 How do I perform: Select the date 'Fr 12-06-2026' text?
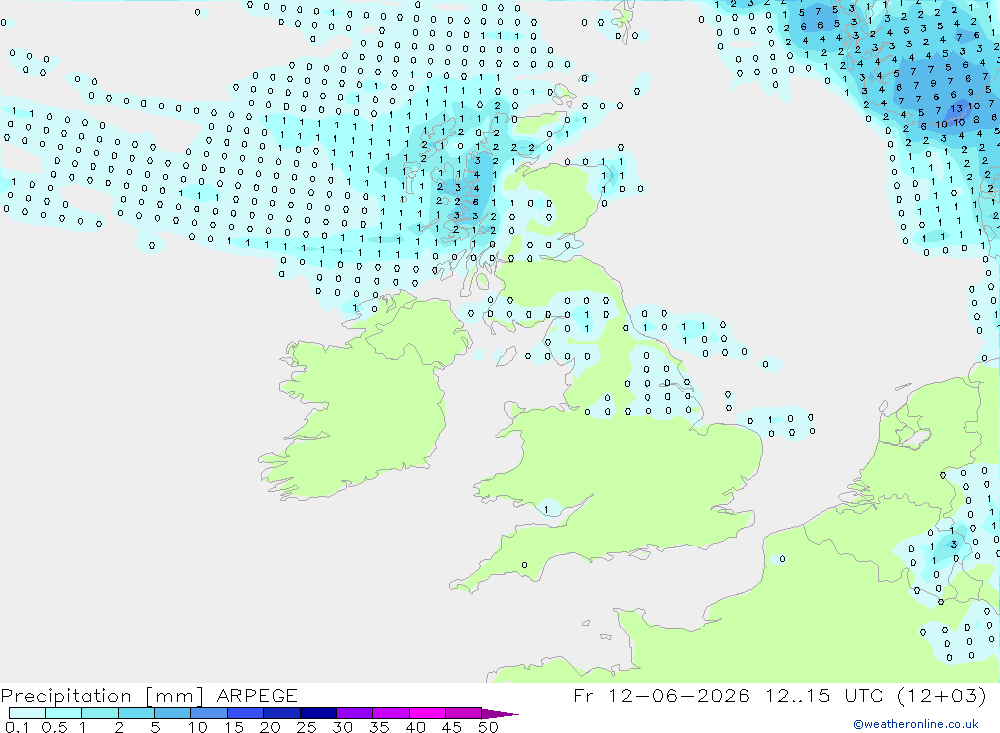661,695
